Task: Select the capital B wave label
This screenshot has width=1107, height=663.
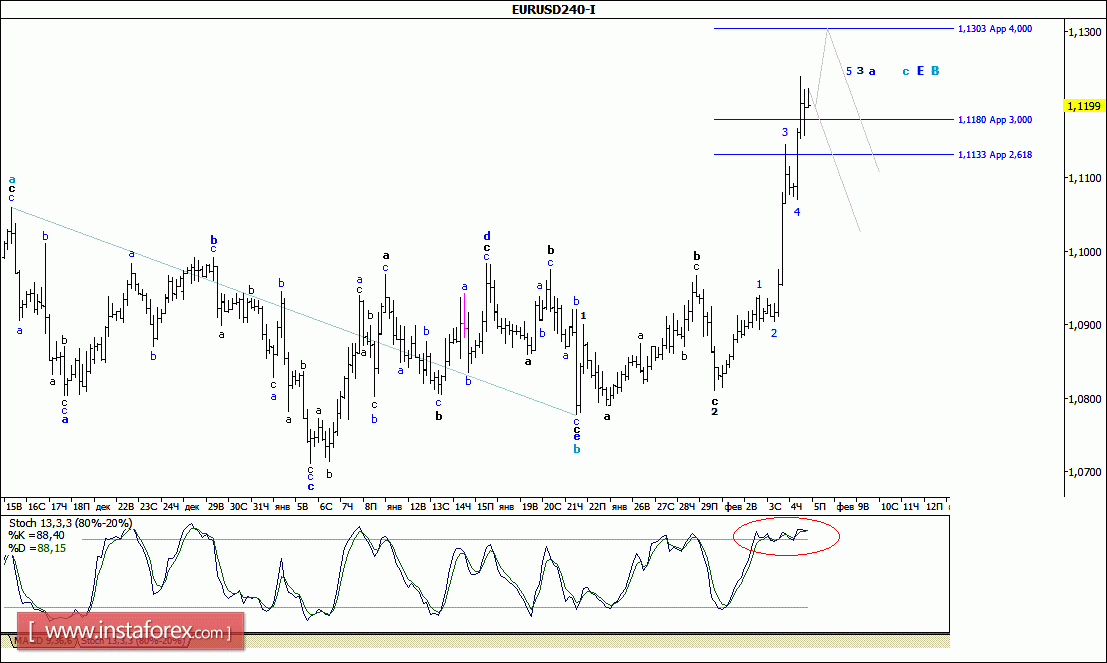Action: tap(935, 71)
